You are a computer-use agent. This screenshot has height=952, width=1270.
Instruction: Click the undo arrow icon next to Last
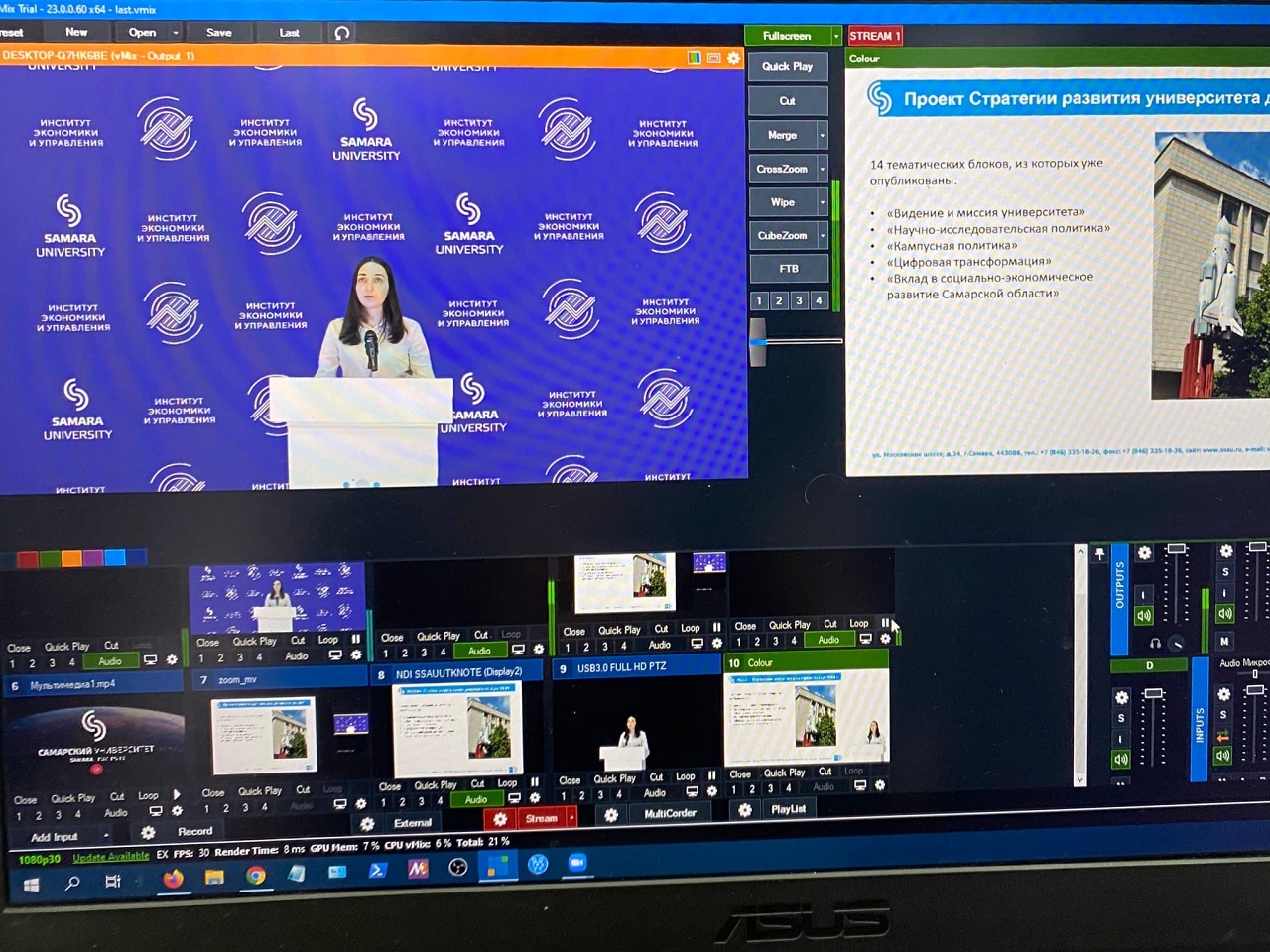[x=342, y=33]
